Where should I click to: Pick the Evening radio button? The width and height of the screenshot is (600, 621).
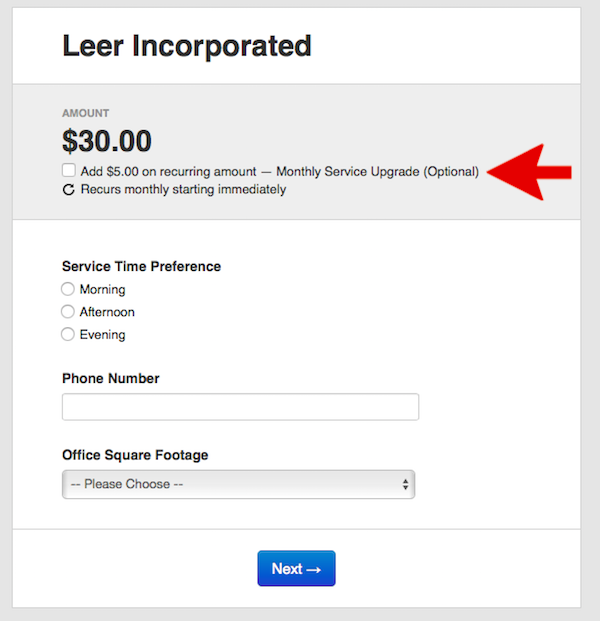point(68,334)
